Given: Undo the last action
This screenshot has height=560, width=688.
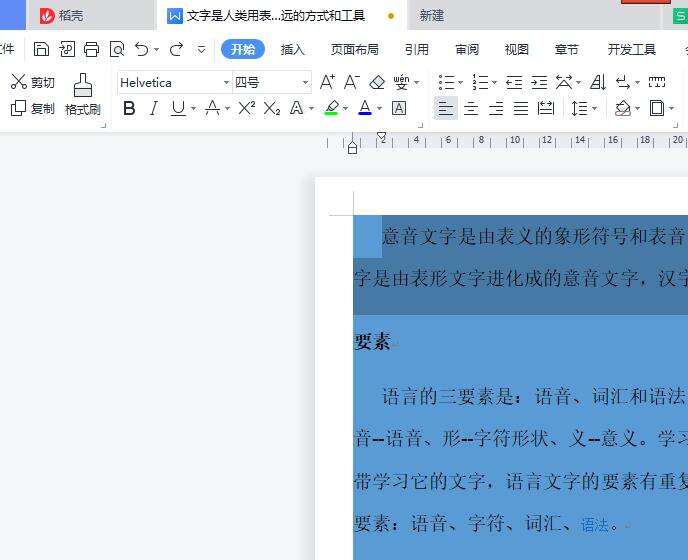Looking at the screenshot, I should click(x=141, y=49).
